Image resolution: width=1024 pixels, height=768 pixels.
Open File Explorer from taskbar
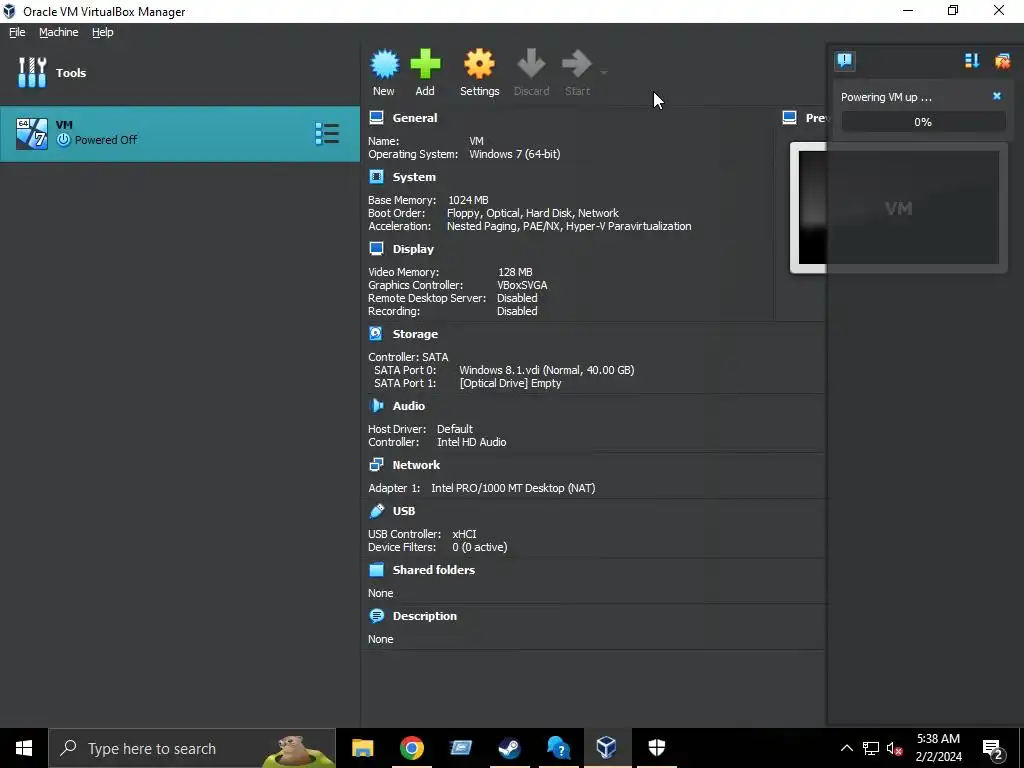click(x=362, y=748)
